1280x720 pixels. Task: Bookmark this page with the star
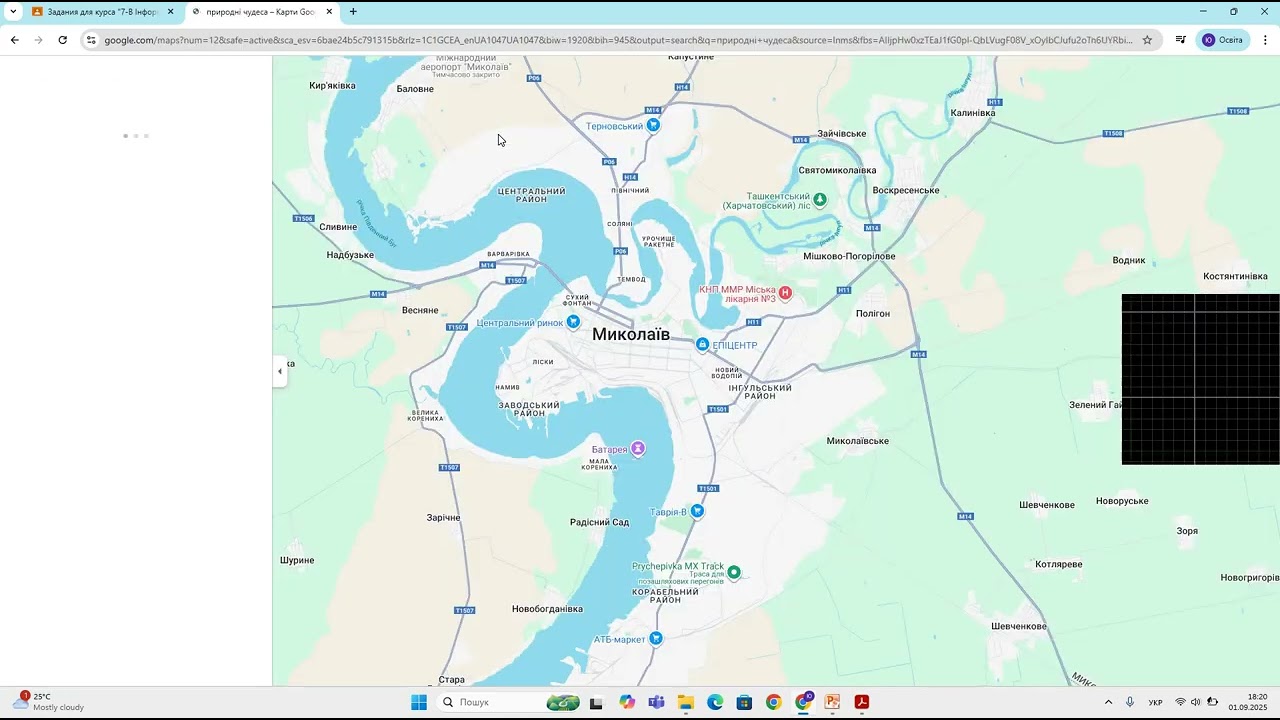pyautogui.click(x=1147, y=40)
